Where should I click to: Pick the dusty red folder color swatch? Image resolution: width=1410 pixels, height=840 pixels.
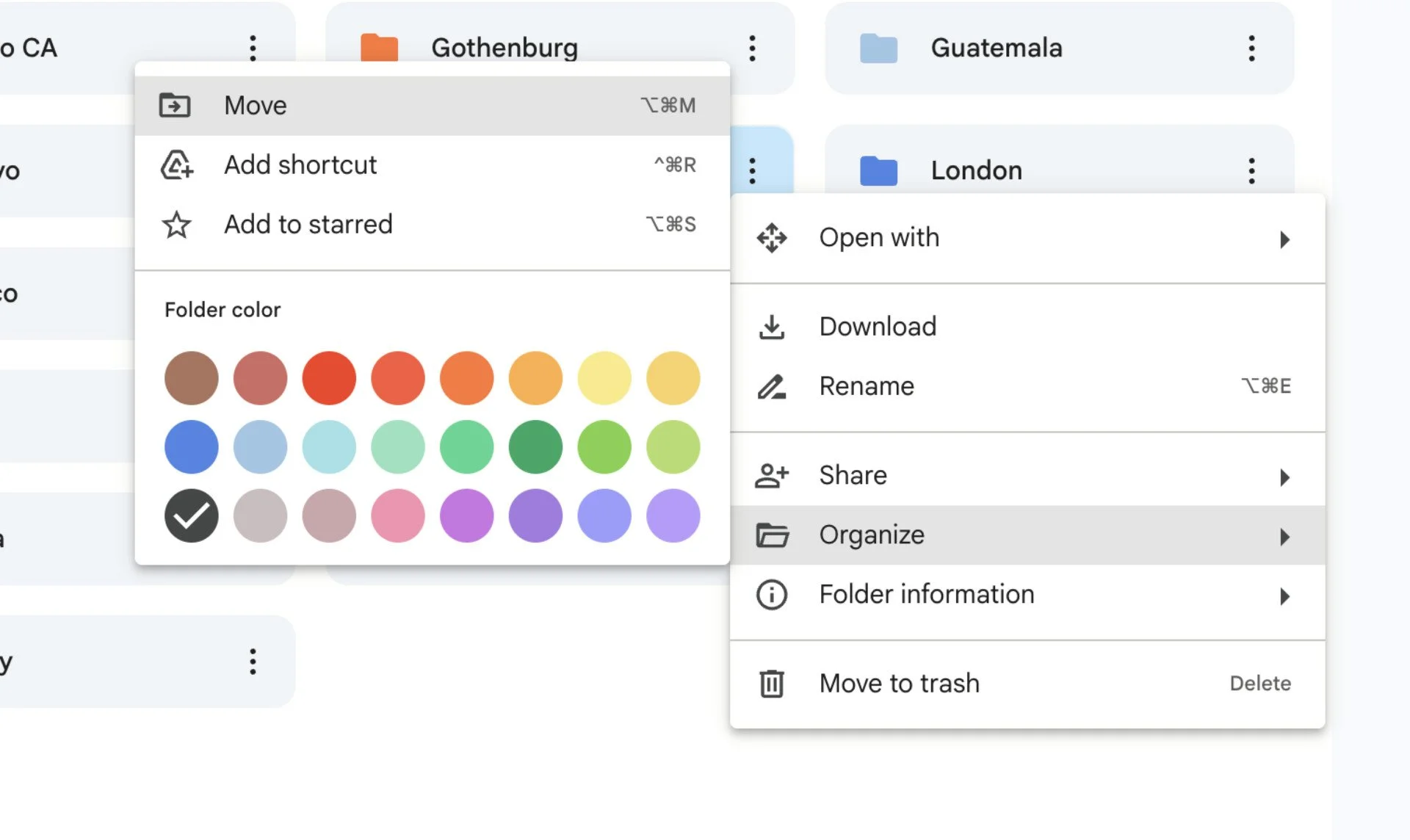point(260,378)
